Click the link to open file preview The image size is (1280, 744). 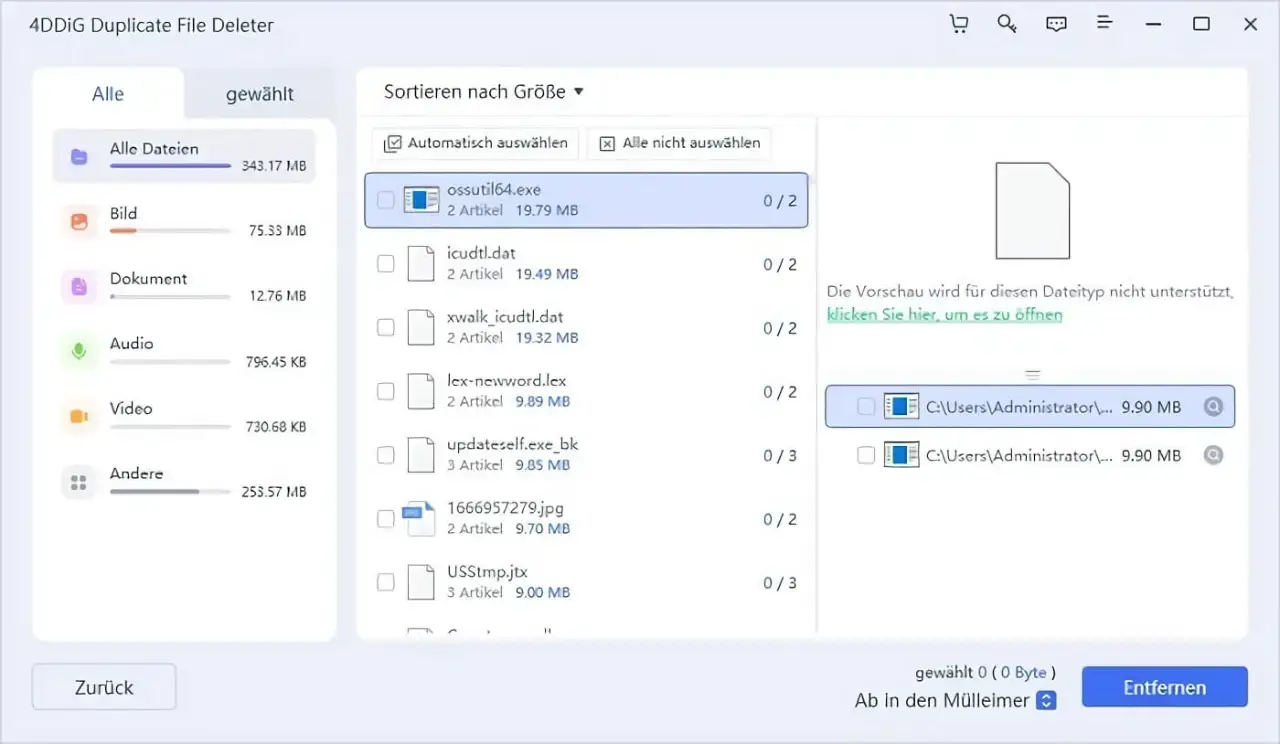point(944,315)
